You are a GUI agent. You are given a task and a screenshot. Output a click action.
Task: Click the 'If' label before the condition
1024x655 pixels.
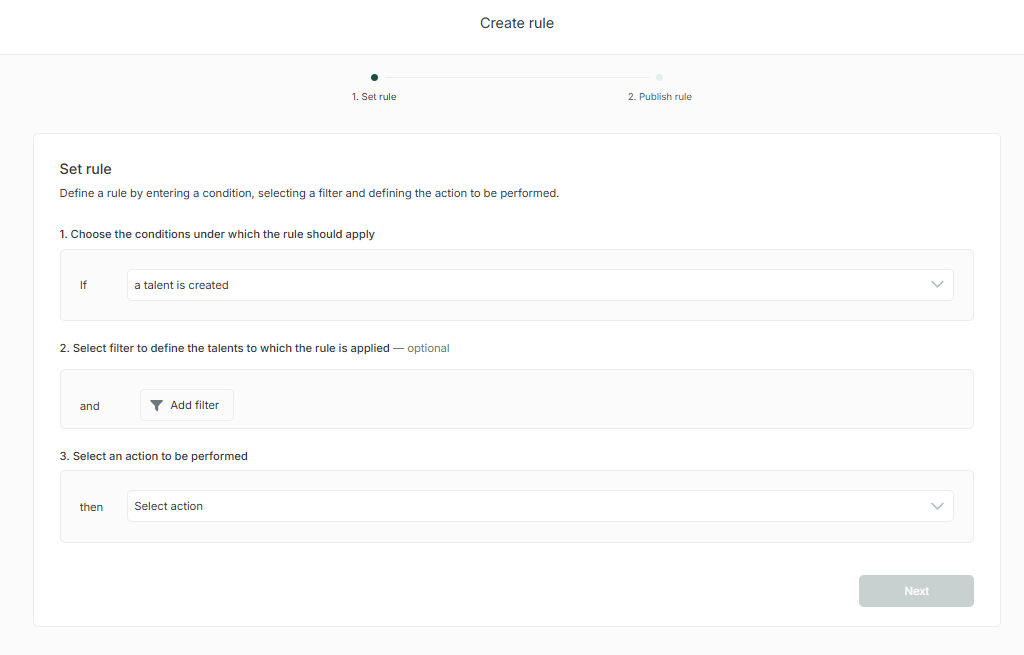pos(84,285)
